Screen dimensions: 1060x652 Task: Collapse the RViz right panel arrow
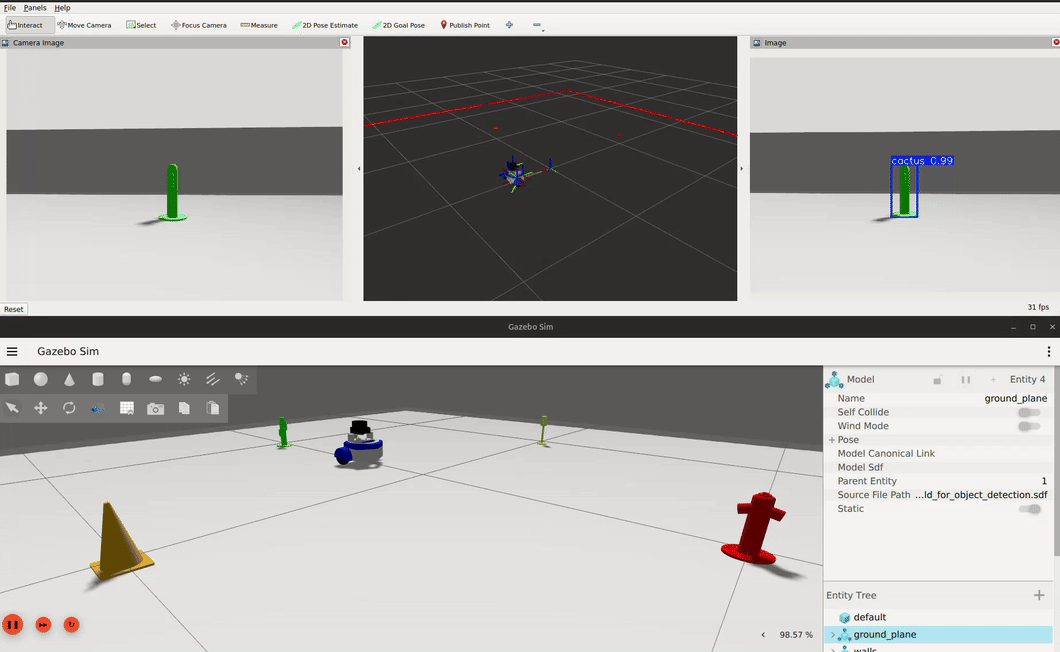point(742,168)
